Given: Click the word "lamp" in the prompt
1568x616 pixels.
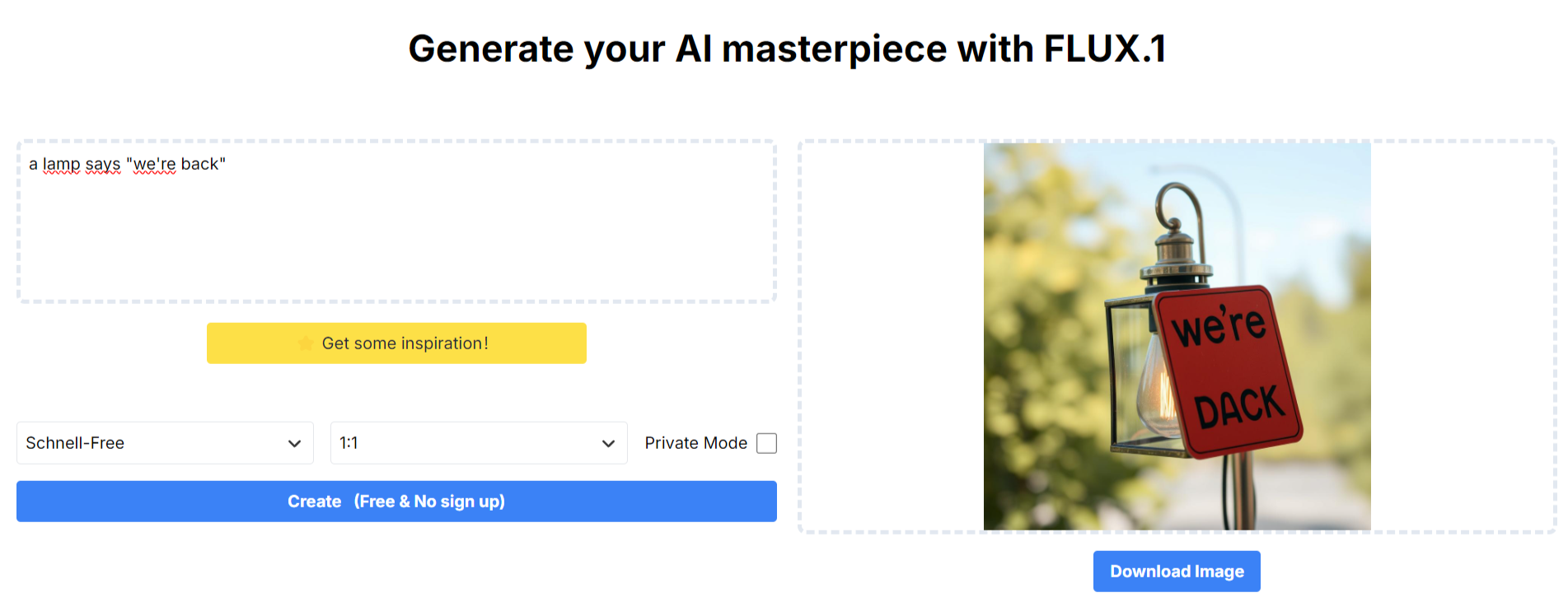Looking at the screenshot, I should [x=62, y=164].
